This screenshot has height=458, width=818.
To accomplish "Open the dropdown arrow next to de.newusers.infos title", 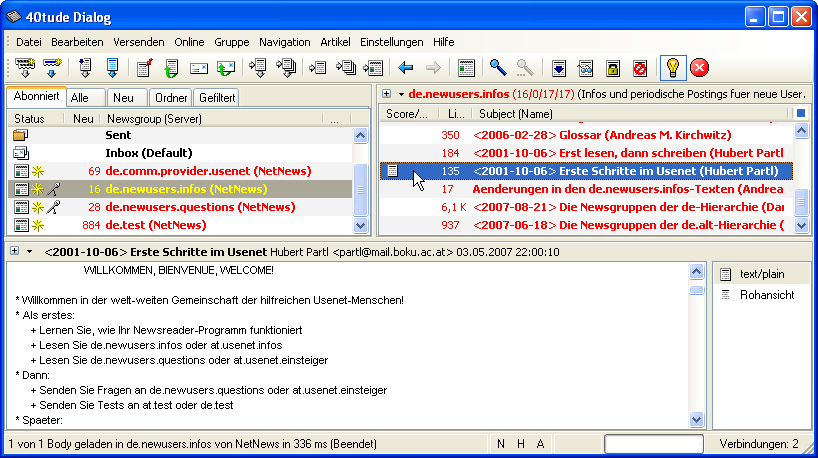I will (400, 94).
